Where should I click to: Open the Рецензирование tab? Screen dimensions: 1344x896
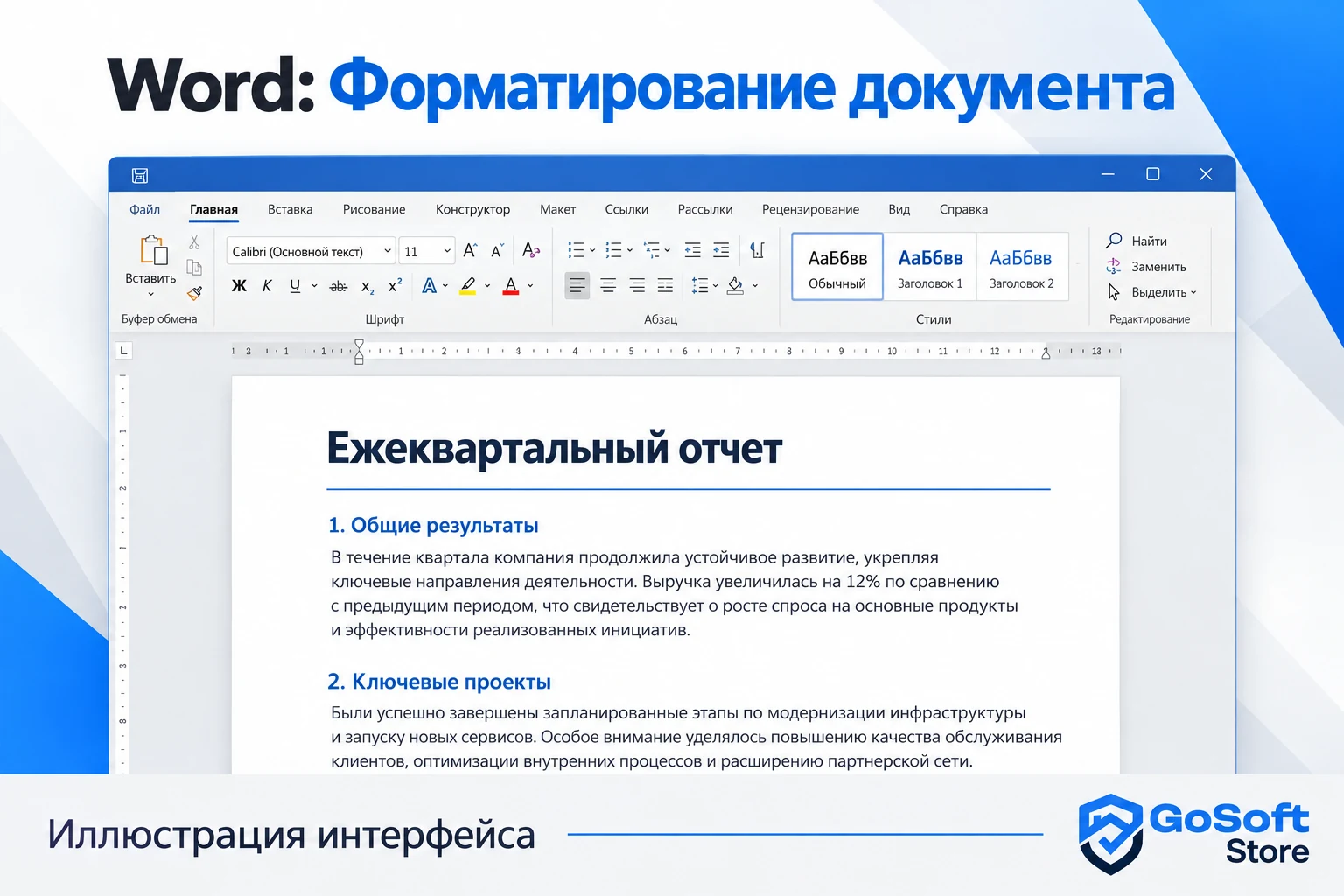pos(810,209)
